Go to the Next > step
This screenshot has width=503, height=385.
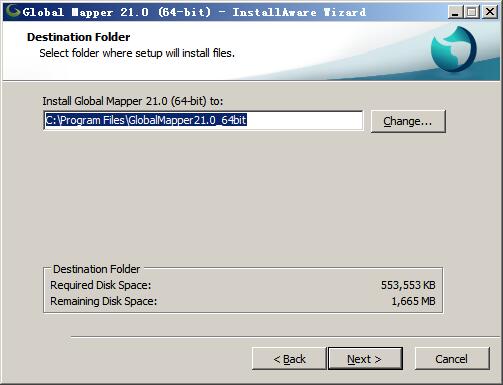pos(365,359)
